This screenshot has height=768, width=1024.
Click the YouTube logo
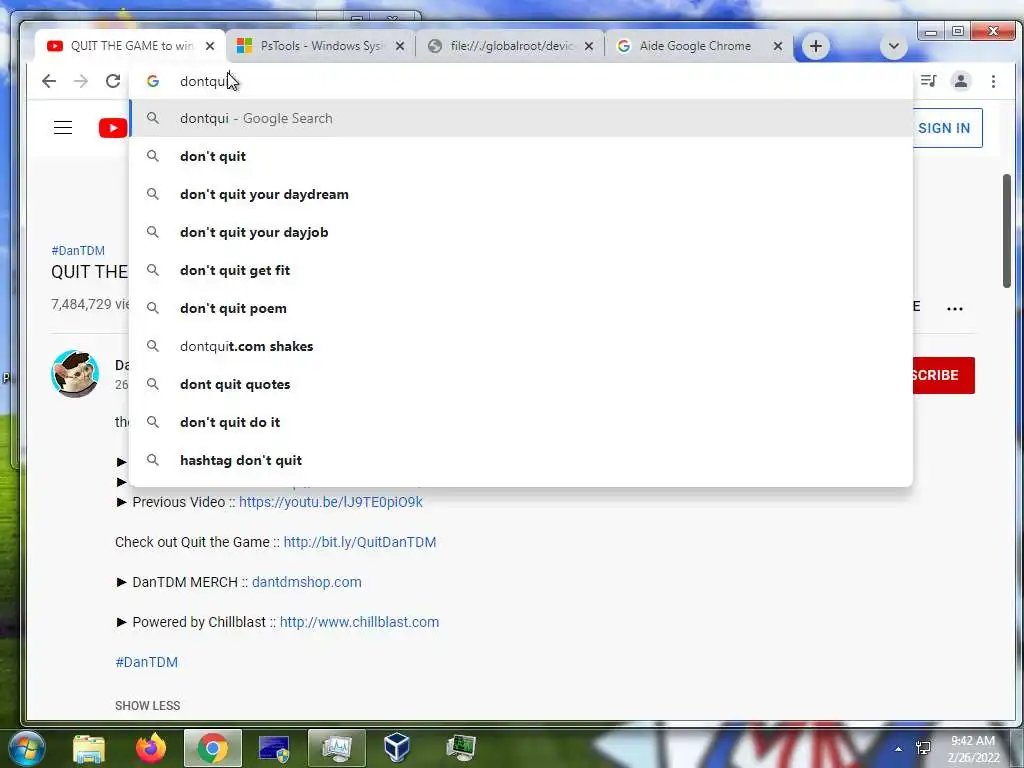tap(113, 128)
